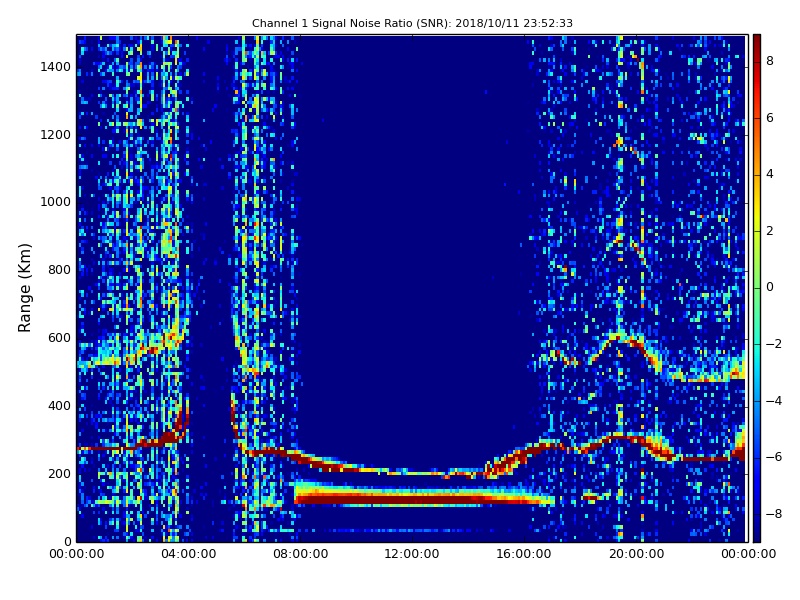Click the colorbar value −6 label
Viewport: 800px width, 600px height.
tap(774, 457)
